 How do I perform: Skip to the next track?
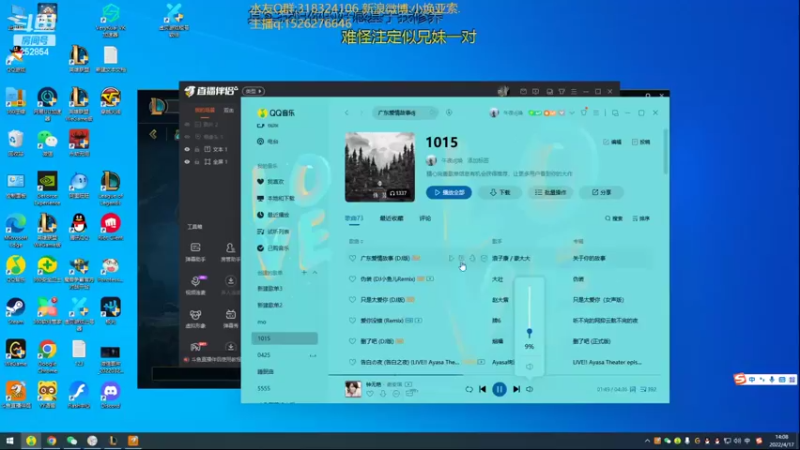point(516,389)
